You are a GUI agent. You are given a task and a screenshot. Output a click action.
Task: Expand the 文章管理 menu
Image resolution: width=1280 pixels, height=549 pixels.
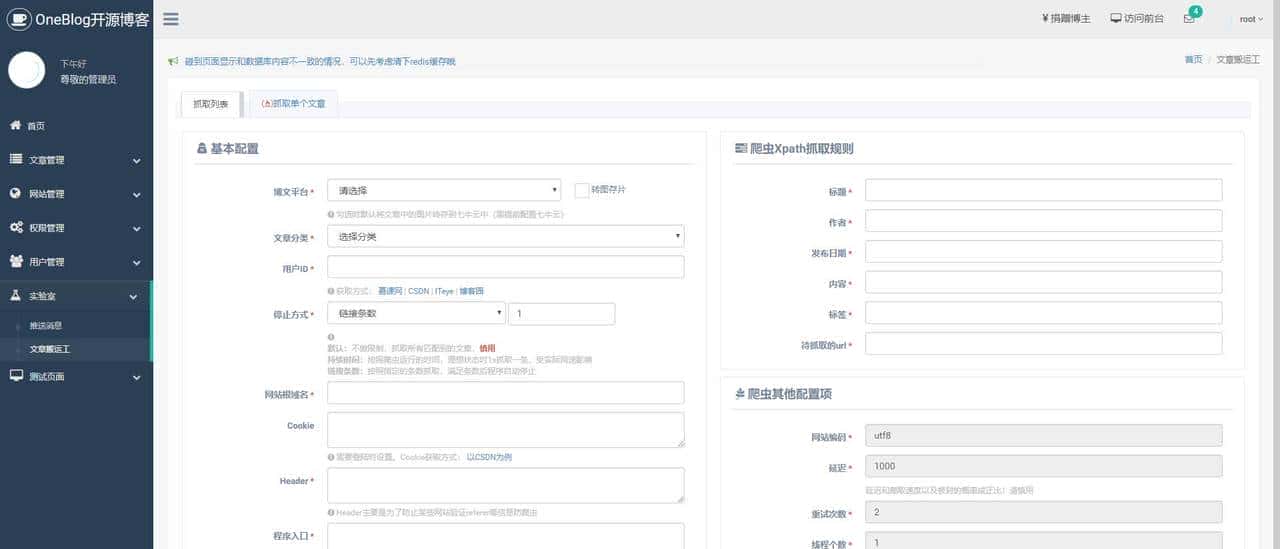pos(76,160)
